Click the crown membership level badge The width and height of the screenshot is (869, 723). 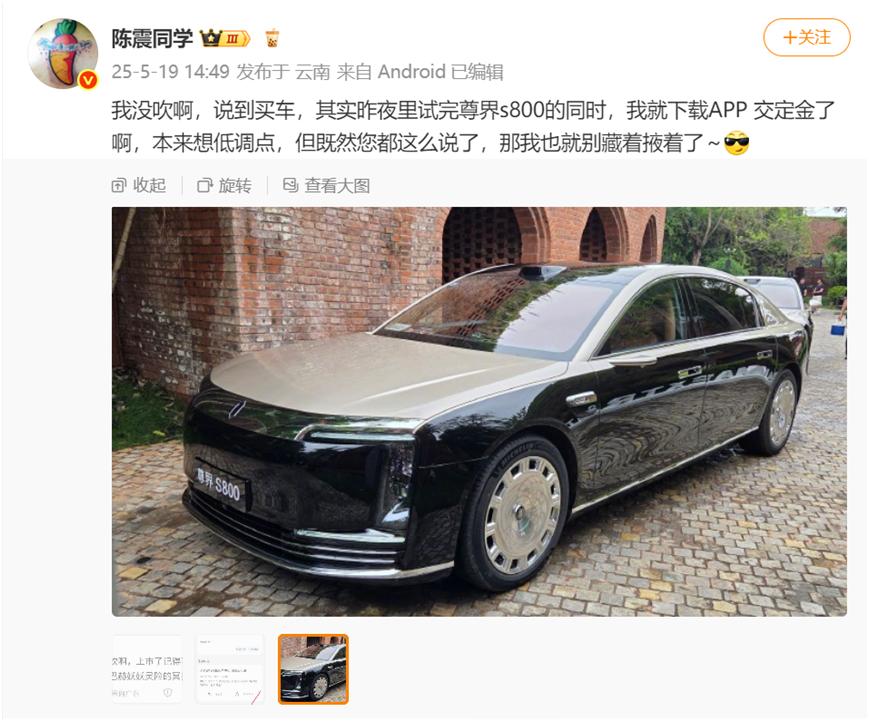(226, 38)
